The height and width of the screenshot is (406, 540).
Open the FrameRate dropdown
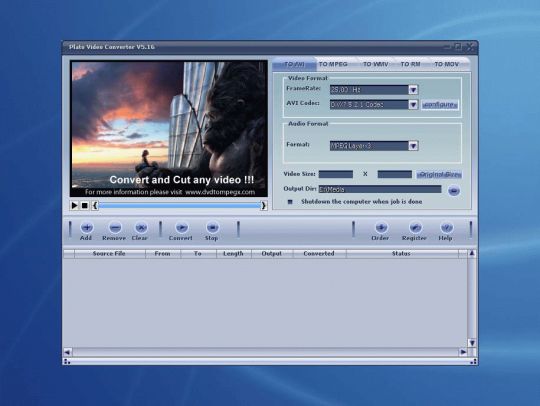[413, 90]
